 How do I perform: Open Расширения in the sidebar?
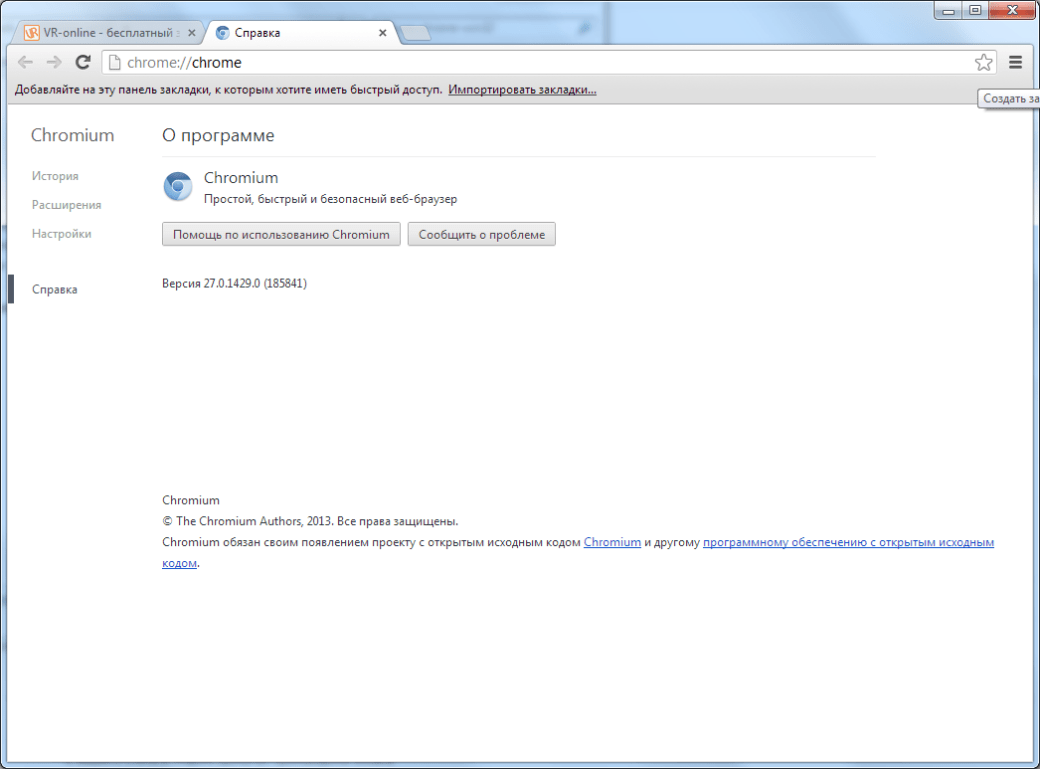pos(66,205)
